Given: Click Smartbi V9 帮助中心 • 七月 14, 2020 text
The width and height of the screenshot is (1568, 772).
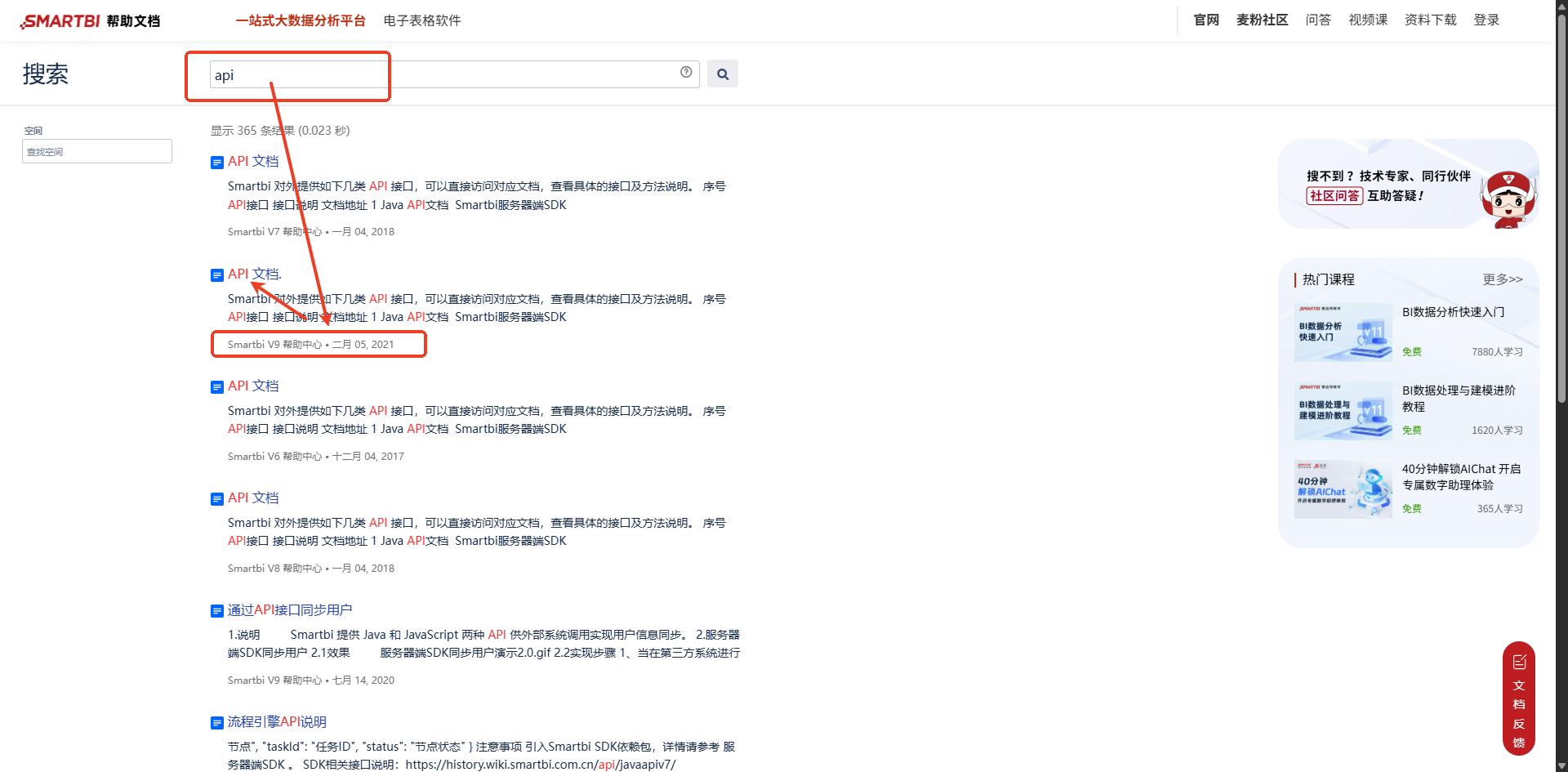Looking at the screenshot, I should [310, 681].
